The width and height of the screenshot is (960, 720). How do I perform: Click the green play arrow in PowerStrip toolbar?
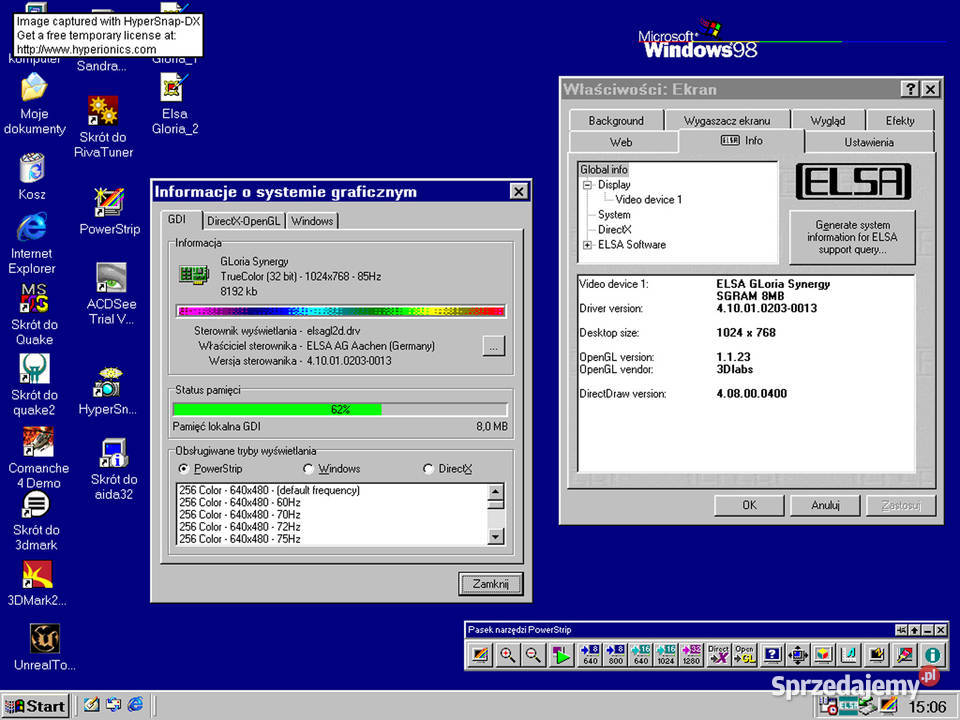pyautogui.click(x=561, y=655)
